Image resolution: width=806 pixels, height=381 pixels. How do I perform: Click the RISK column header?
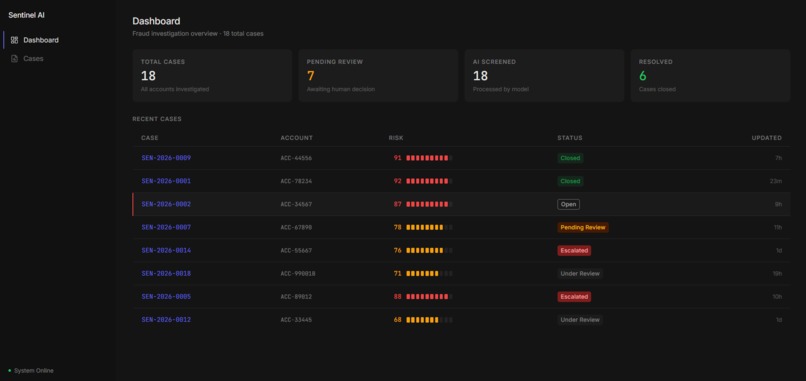[396, 138]
